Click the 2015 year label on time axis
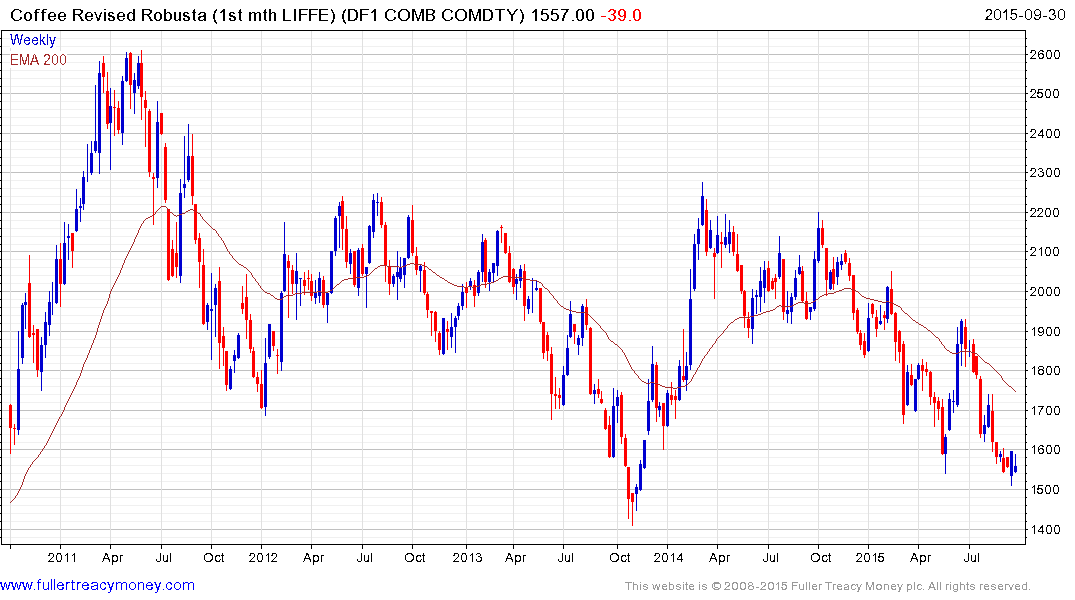Screen dimensions: 1075x600 point(869,557)
